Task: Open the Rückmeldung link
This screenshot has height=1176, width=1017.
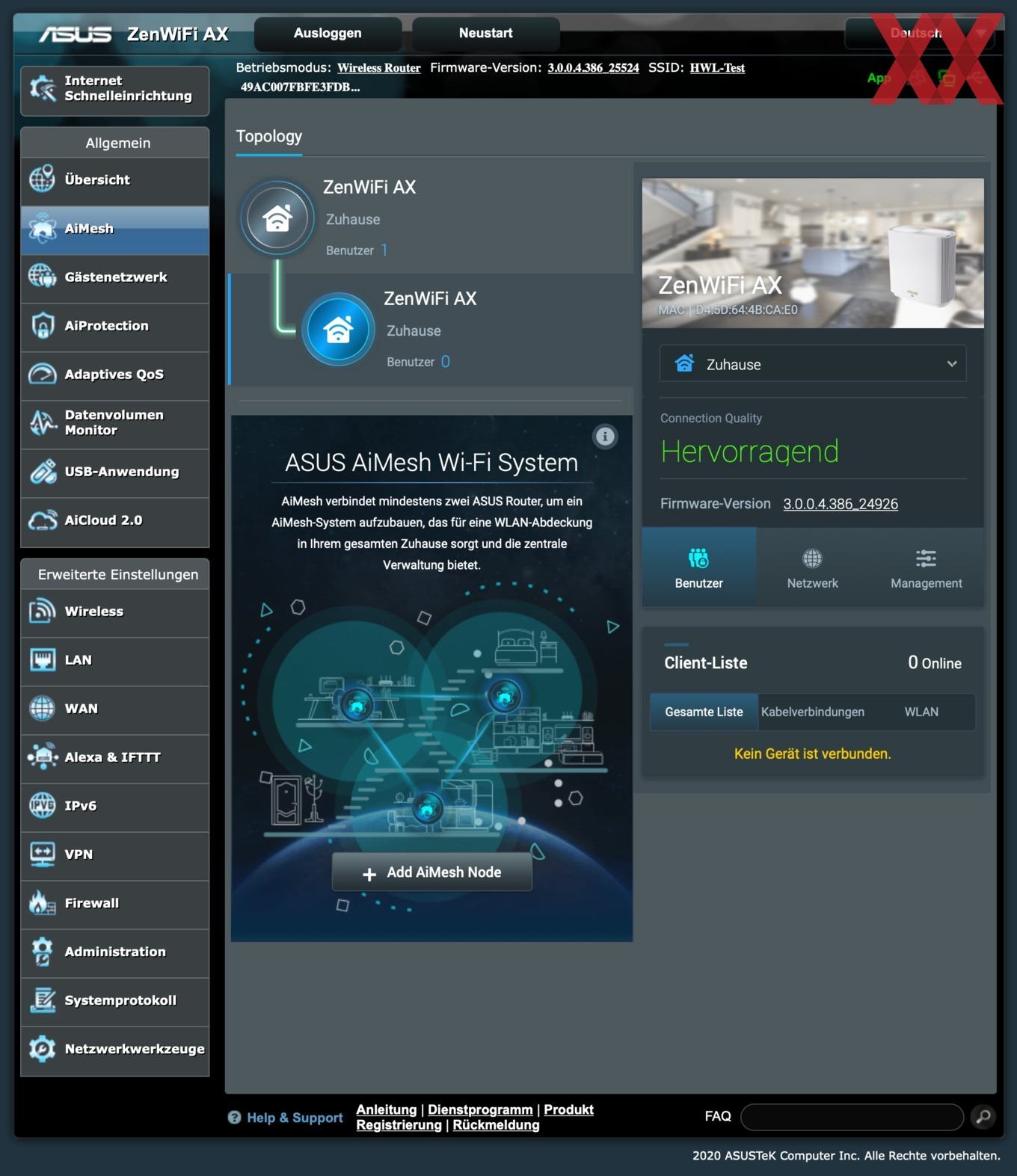Action: point(496,1124)
